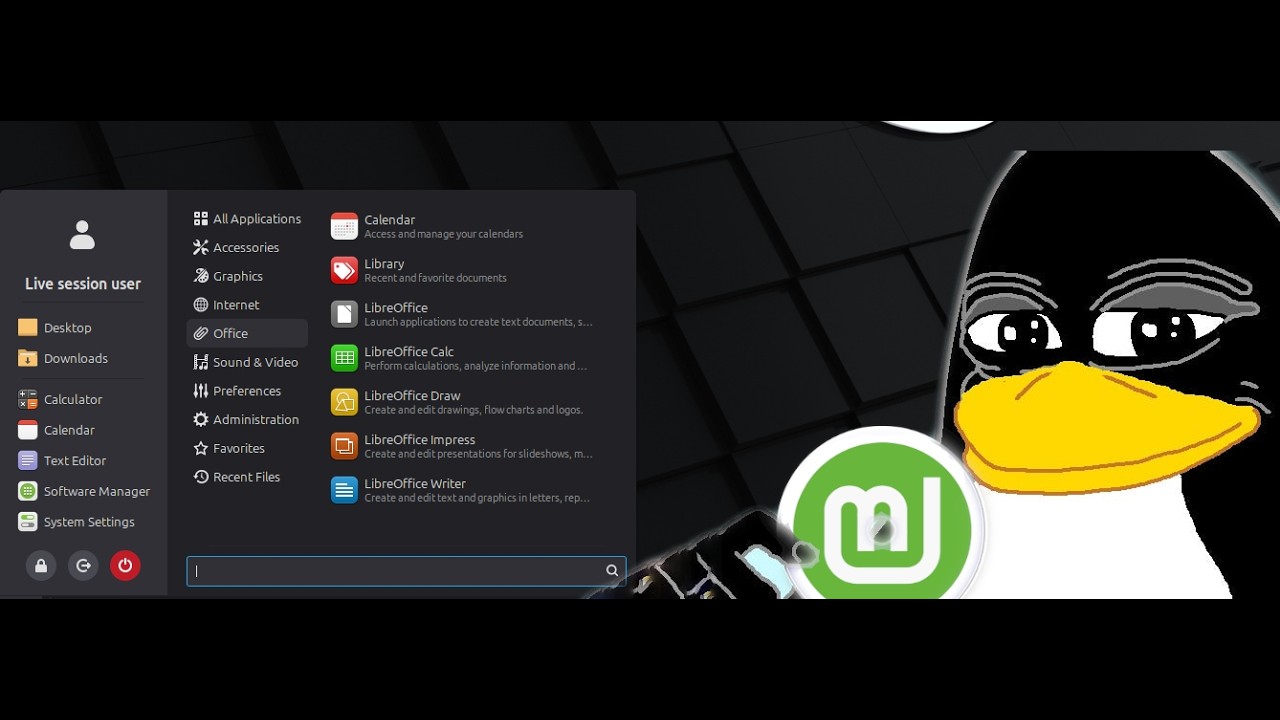
Task: Click "Access and manage your calendars" description
Action: [443, 234]
